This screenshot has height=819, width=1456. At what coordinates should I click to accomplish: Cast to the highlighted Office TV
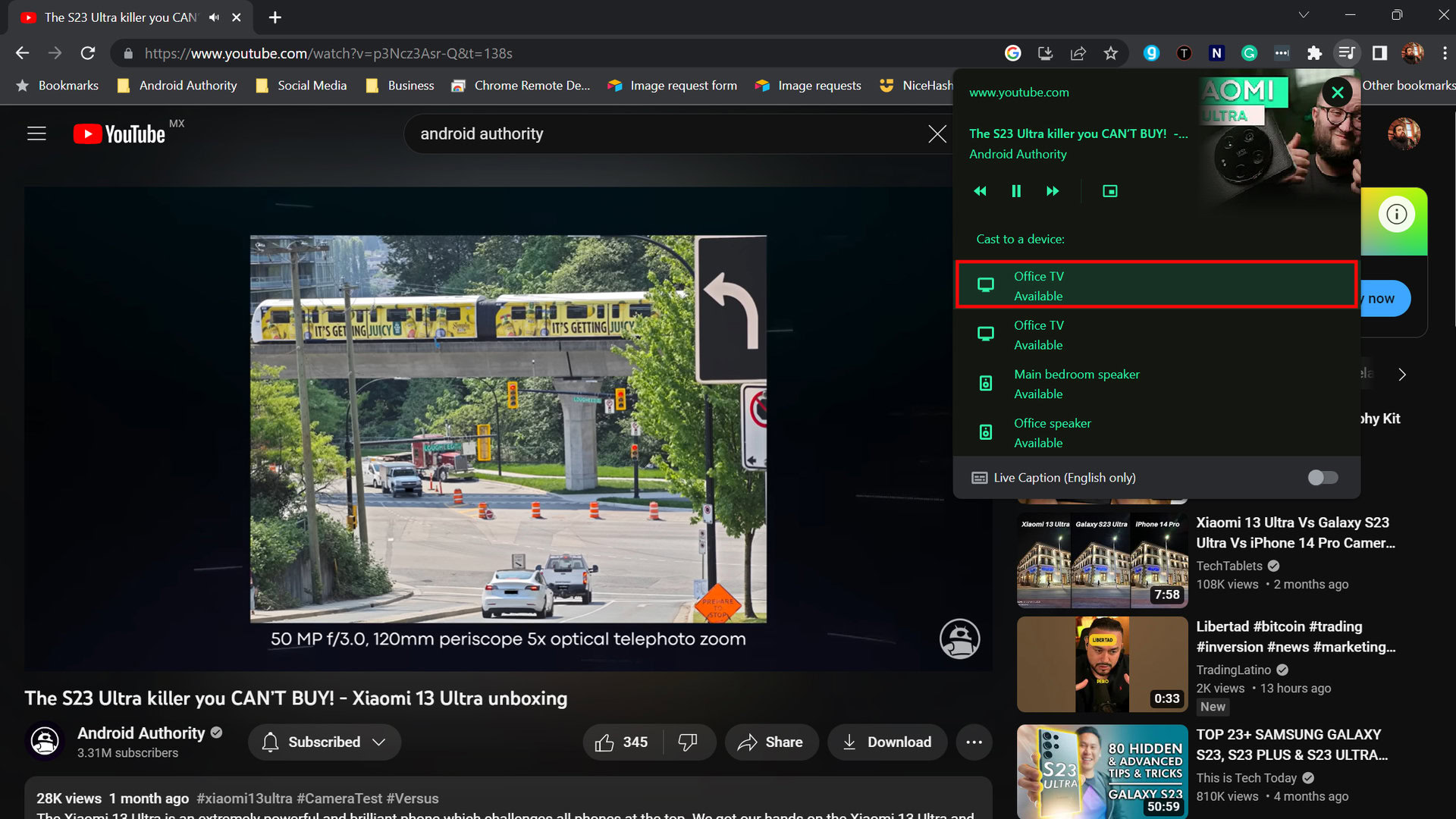(1156, 285)
